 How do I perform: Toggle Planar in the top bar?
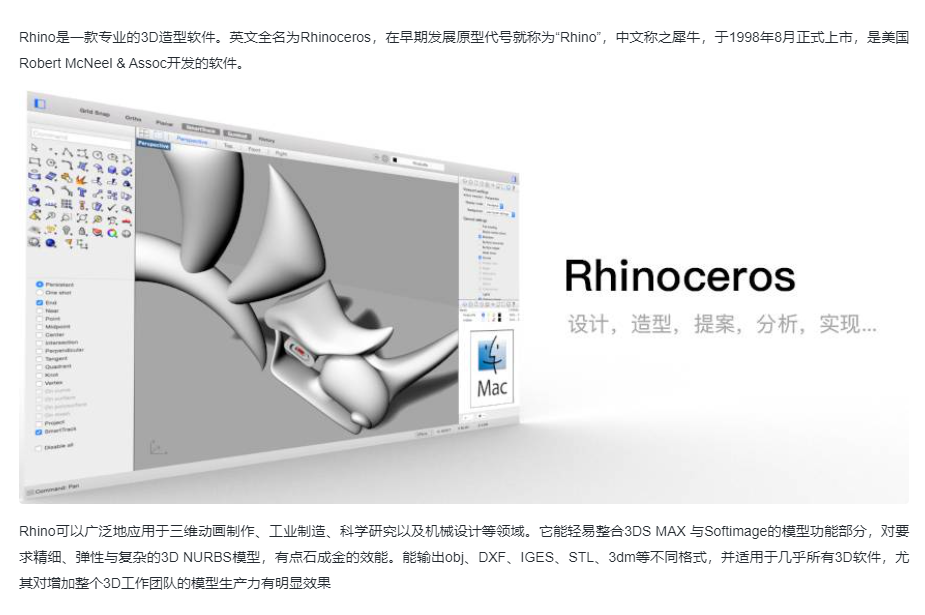(x=164, y=124)
